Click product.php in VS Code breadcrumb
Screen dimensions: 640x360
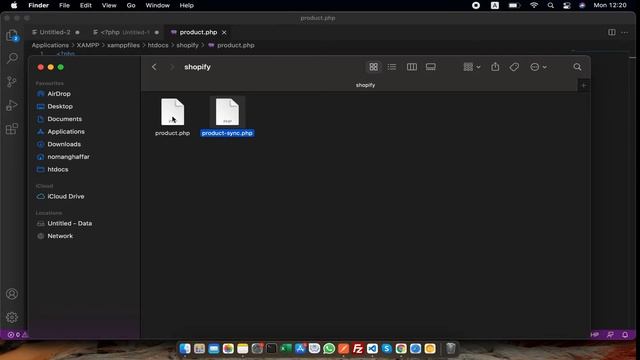click(x=236, y=45)
